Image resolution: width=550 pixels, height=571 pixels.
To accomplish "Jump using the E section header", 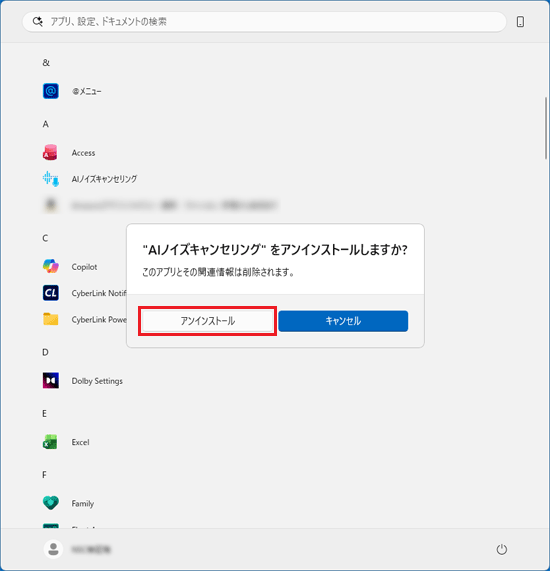I will point(44,413).
